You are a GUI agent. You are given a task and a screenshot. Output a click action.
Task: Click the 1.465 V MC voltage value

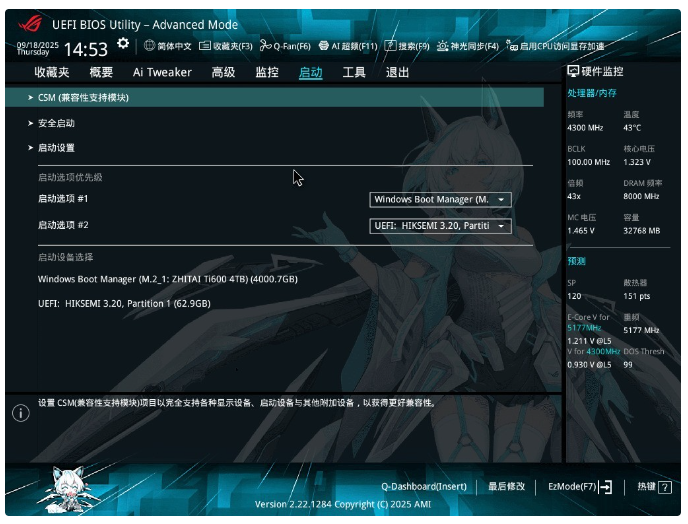581,231
